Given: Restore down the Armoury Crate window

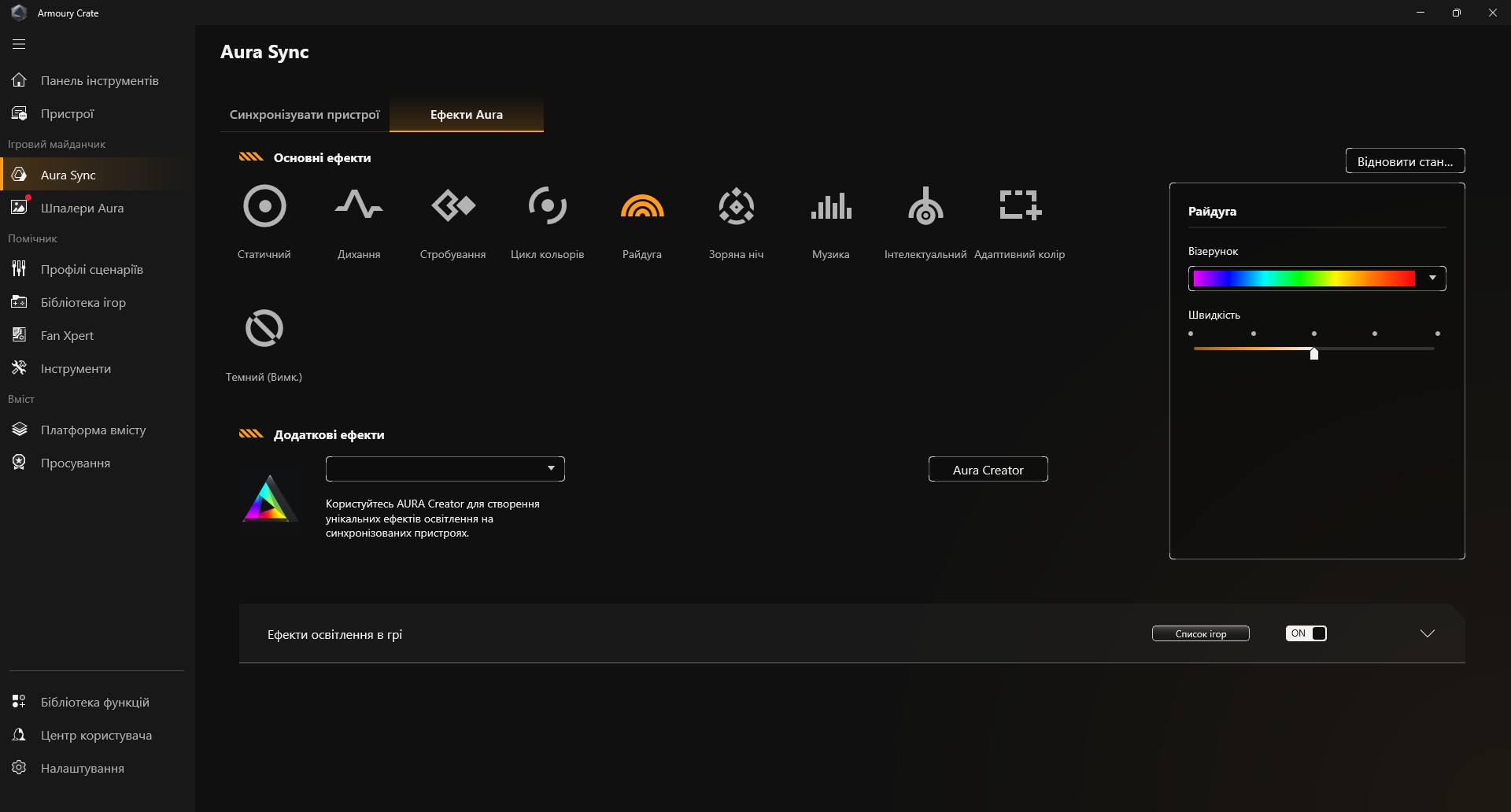Looking at the screenshot, I should (1457, 13).
